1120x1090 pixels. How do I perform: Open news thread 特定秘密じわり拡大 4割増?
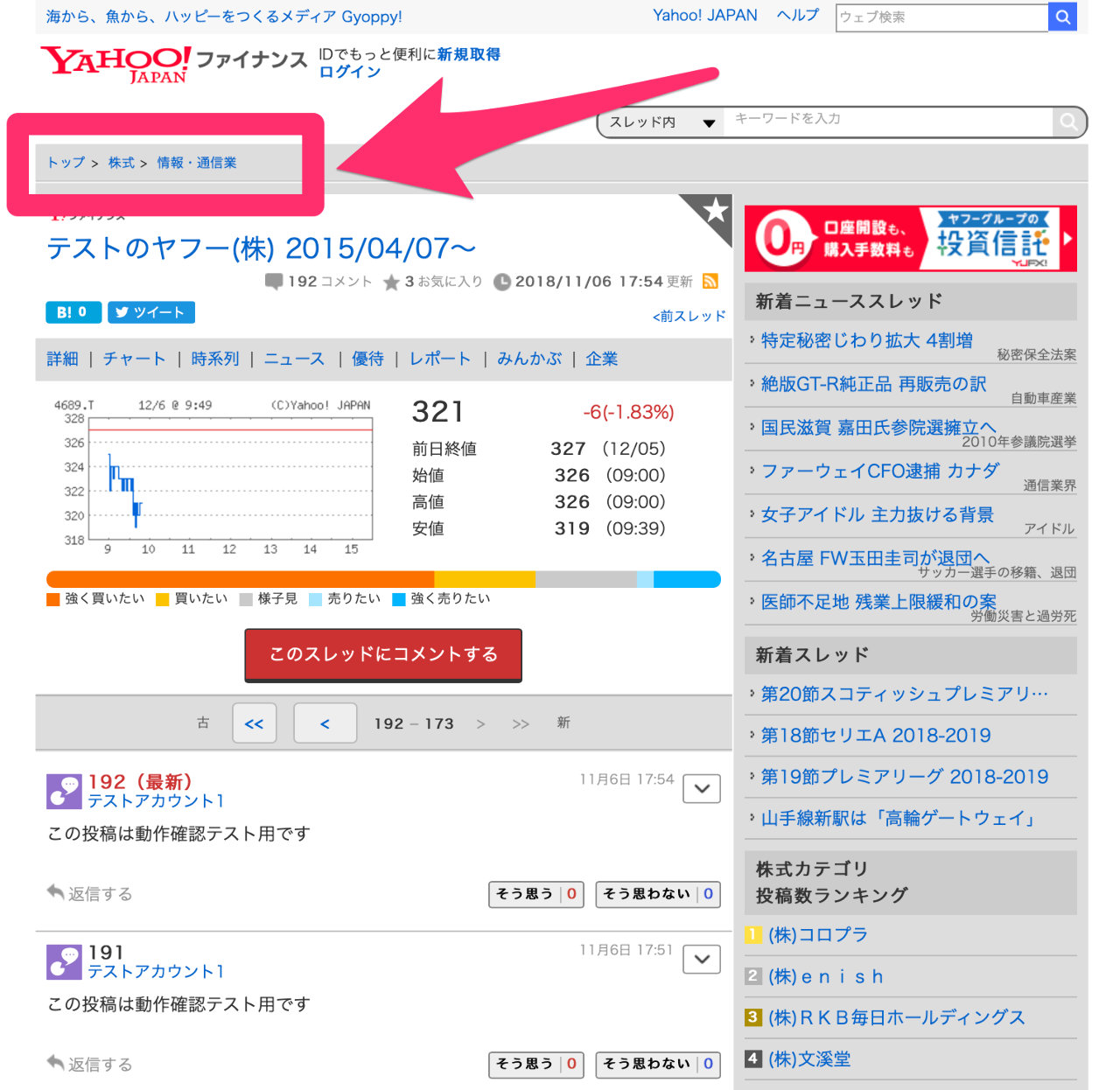[x=866, y=340]
